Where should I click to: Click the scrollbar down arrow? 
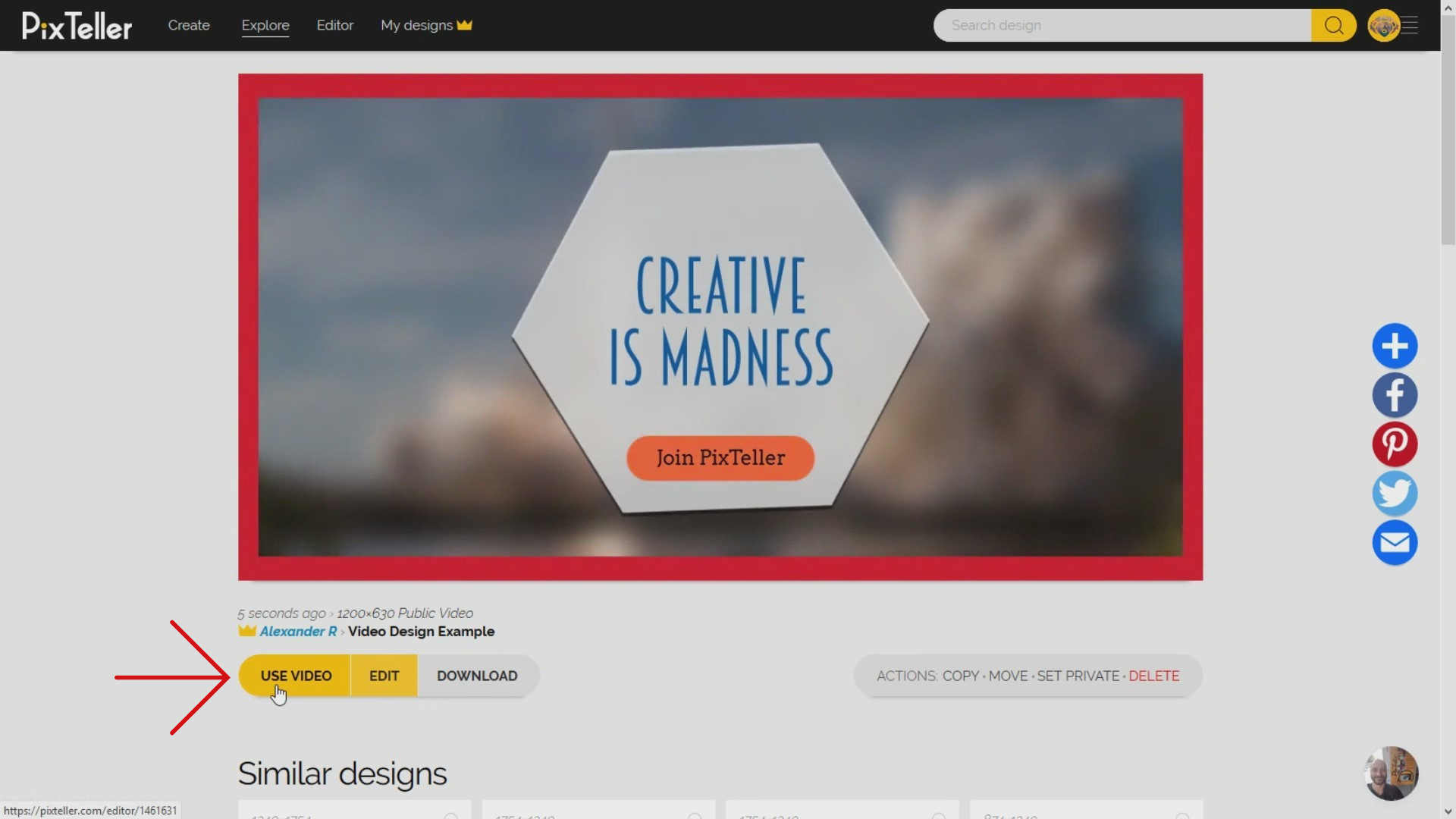coord(1448,811)
